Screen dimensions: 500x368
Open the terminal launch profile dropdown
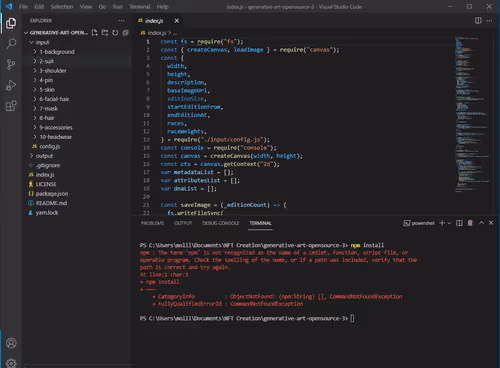[x=449, y=223]
